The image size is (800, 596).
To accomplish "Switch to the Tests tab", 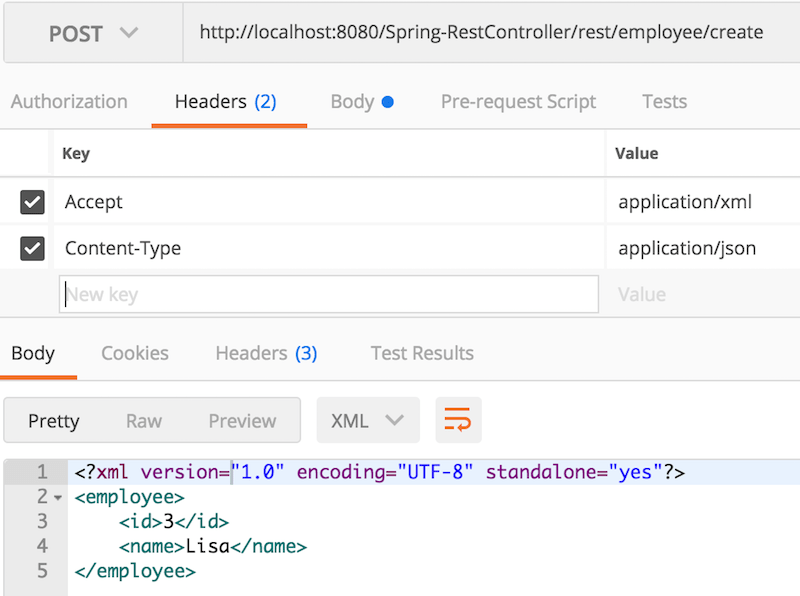I will (x=664, y=101).
